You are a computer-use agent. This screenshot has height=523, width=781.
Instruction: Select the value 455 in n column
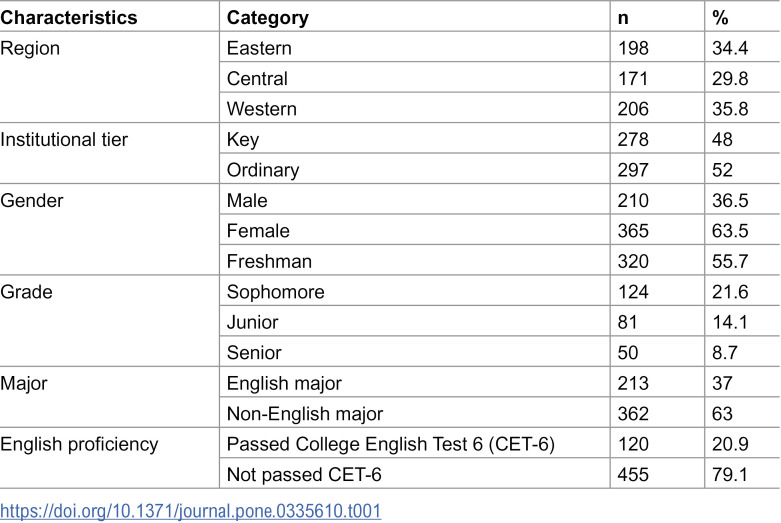[633, 475]
